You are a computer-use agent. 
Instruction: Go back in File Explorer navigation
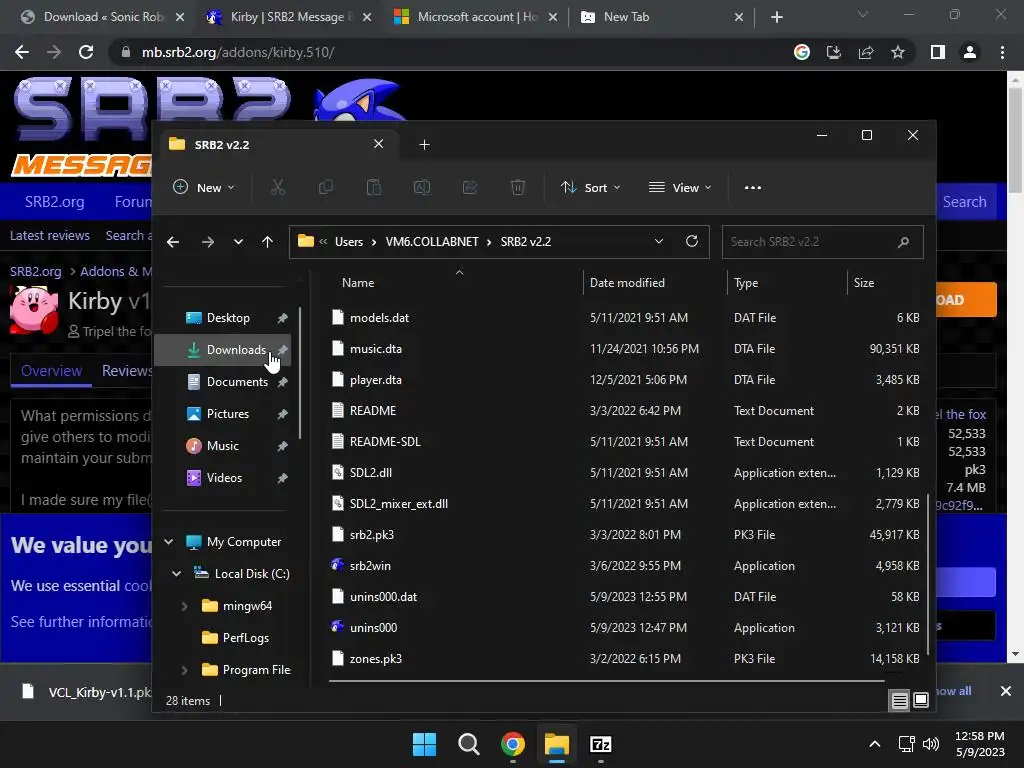pyautogui.click(x=173, y=242)
